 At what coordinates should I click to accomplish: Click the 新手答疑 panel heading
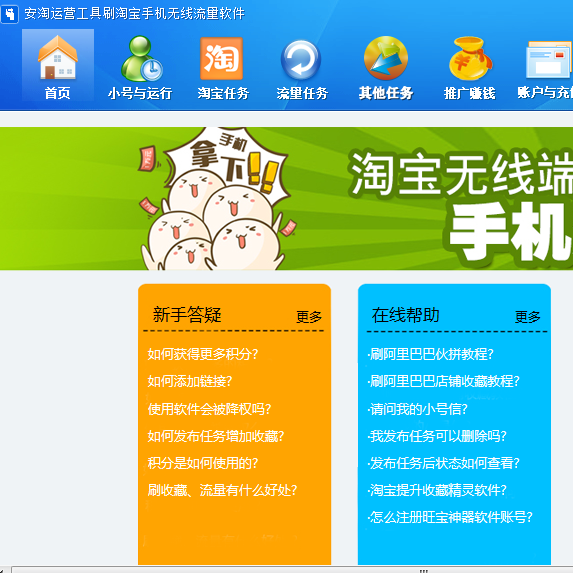(x=187, y=315)
